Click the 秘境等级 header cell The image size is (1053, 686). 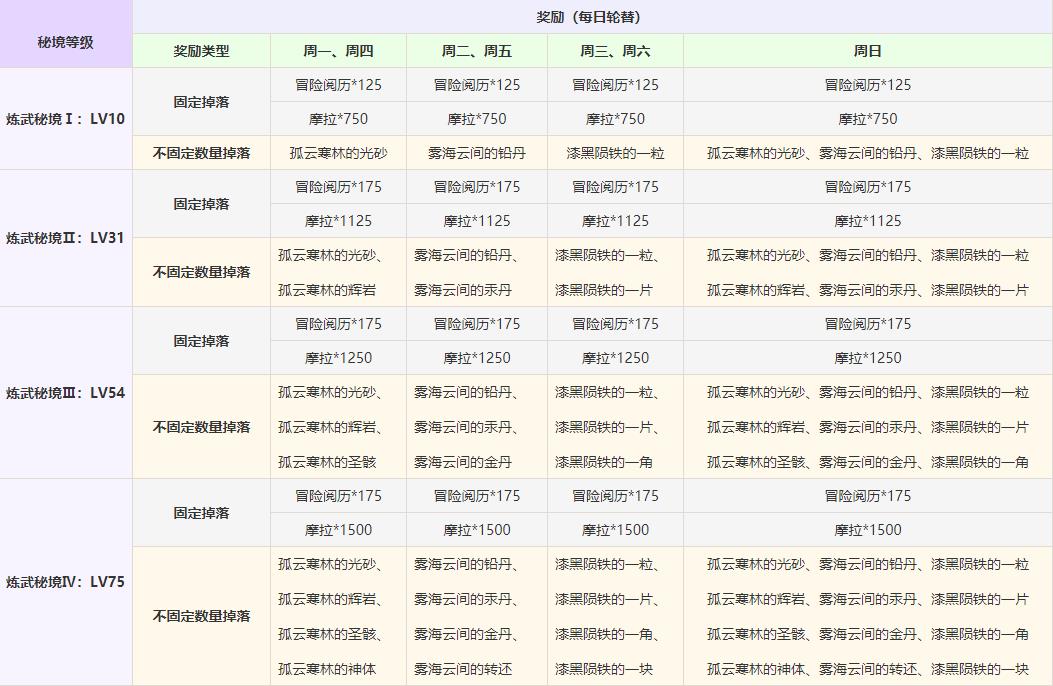66,43
